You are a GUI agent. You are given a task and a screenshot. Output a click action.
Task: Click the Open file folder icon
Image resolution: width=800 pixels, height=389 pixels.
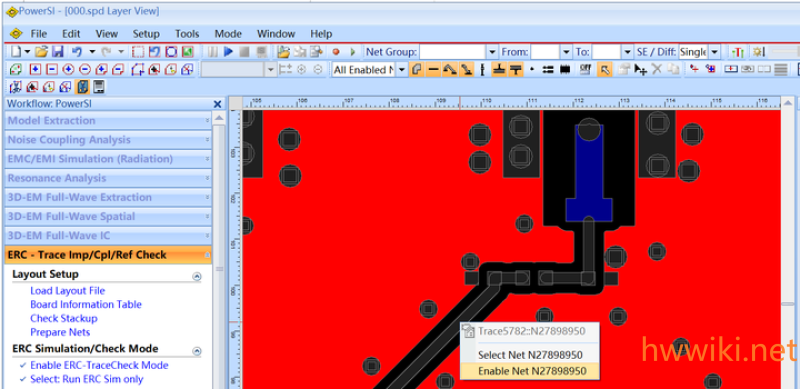42,52
